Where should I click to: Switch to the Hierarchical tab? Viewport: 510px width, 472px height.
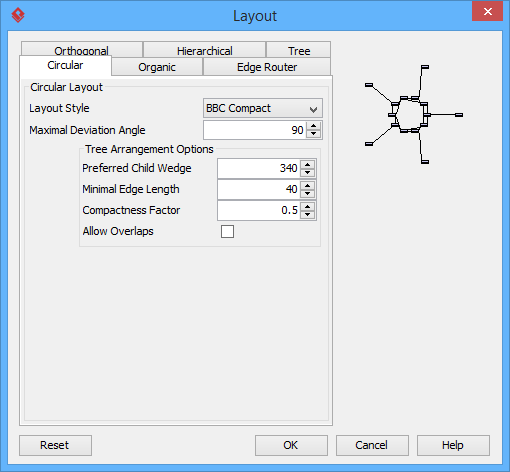point(204,50)
